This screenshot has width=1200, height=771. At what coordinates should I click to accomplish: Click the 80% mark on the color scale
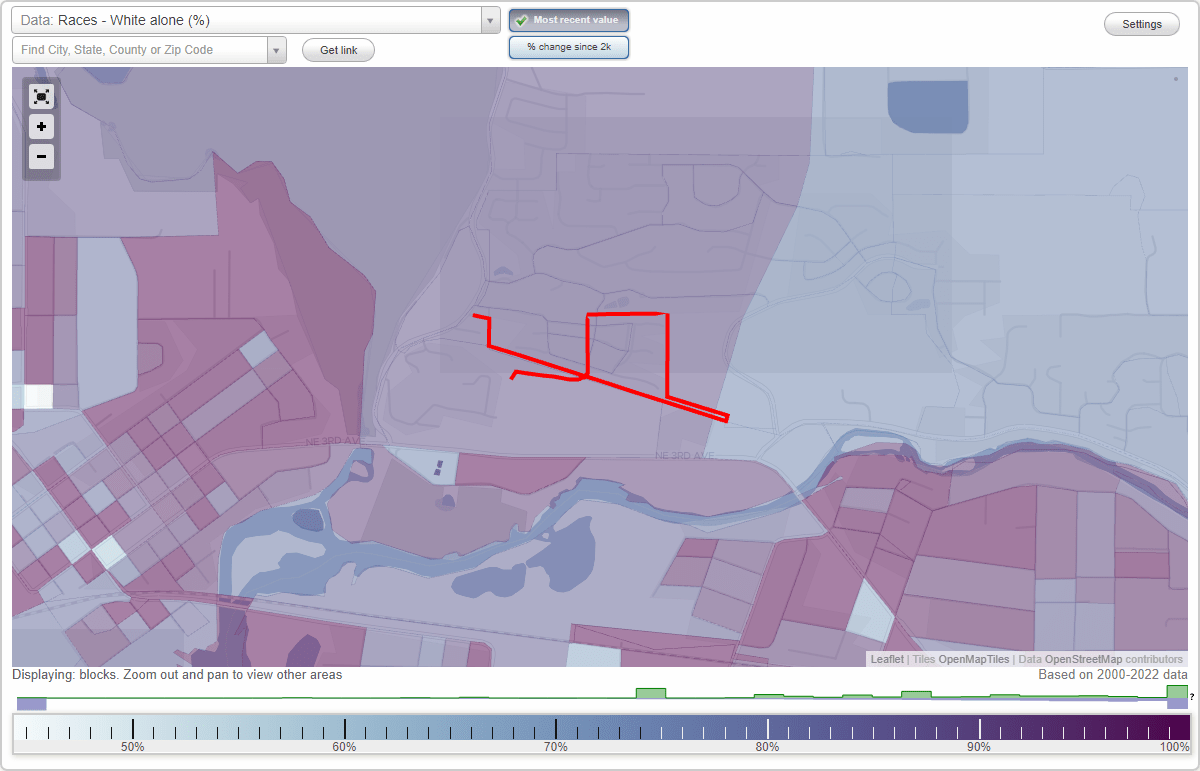(x=768, y=747)
